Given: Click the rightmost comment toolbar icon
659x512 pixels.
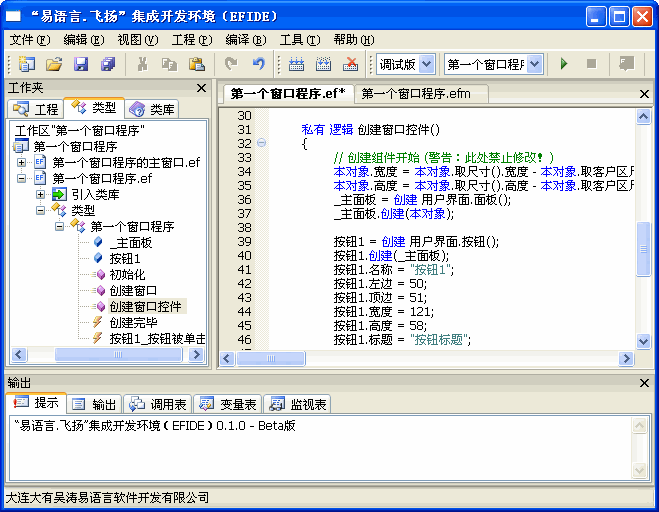Looking at the screenshot, I should click(x=626, y=64).
